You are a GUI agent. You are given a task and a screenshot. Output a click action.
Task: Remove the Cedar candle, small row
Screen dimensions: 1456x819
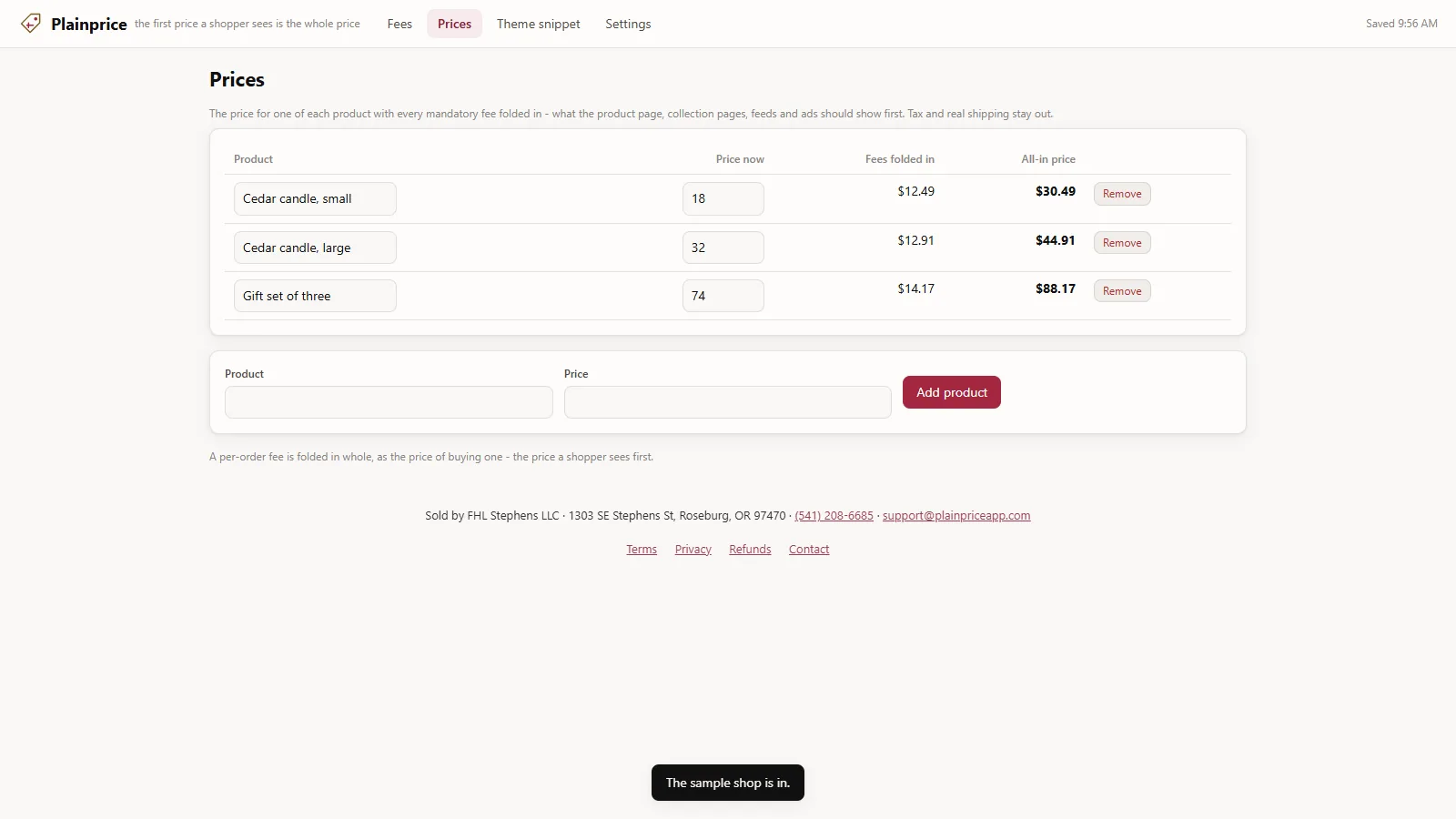pyautogui.click(x=1122, y=194)
